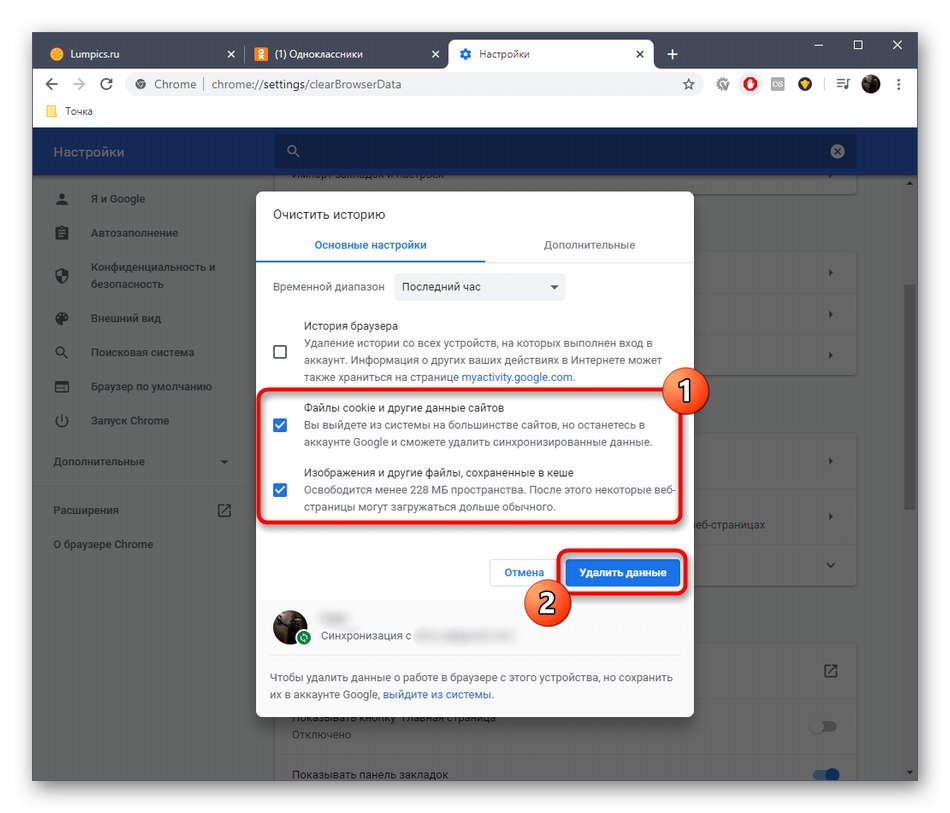Image resolution: width=950 pixels, height=813 pixels.
Task: Click the Удалить данные button
Action: click(622, 572)
